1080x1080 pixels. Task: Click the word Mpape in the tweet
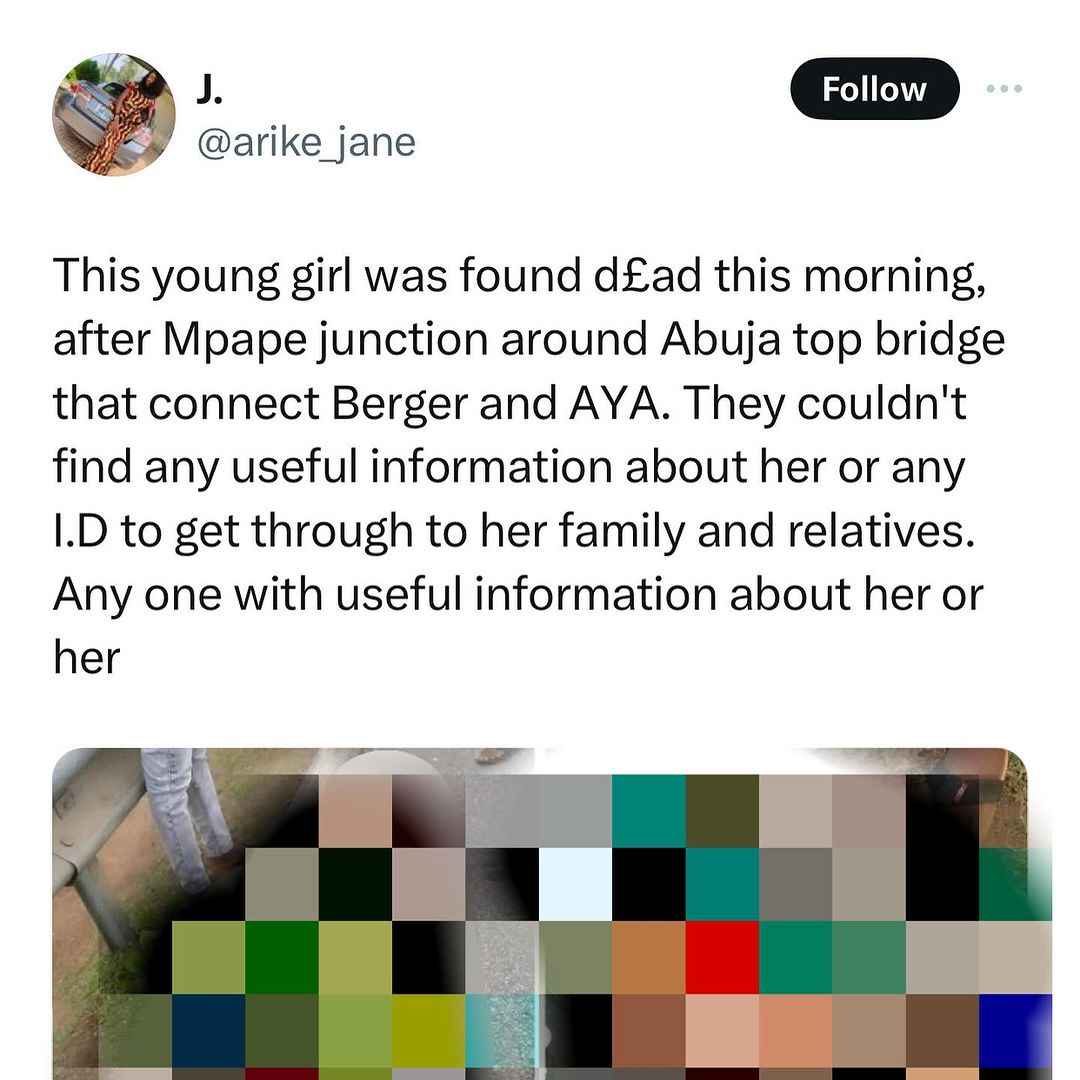(234, 340)
